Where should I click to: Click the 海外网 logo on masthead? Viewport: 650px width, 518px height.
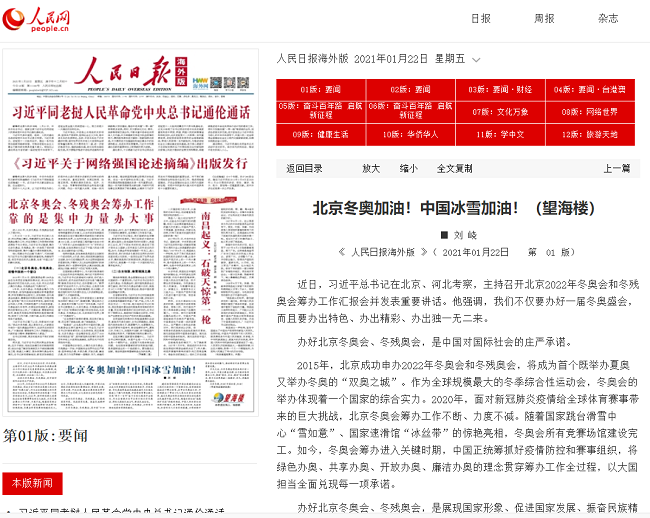[200, 82]
